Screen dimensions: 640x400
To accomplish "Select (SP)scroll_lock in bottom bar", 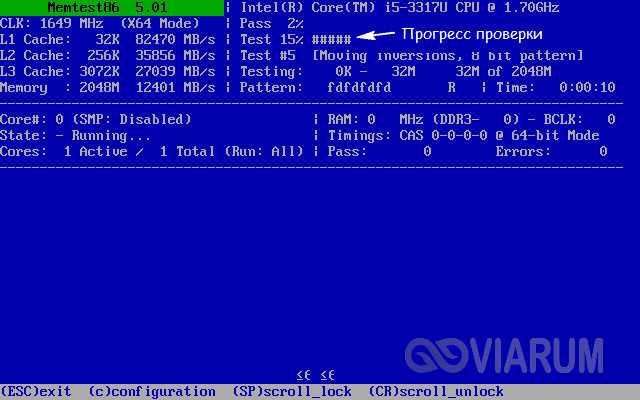I will [x=292, y=391].
